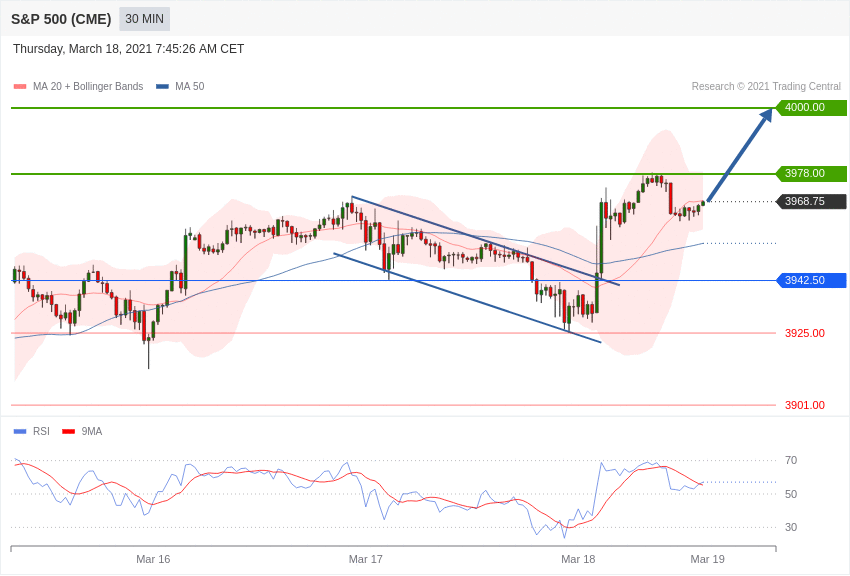Image resolution: width=850 pixels, height=576 pixels.
Task: Click the S&P 500 (CME) title
Action: click(x=61, y=19)
